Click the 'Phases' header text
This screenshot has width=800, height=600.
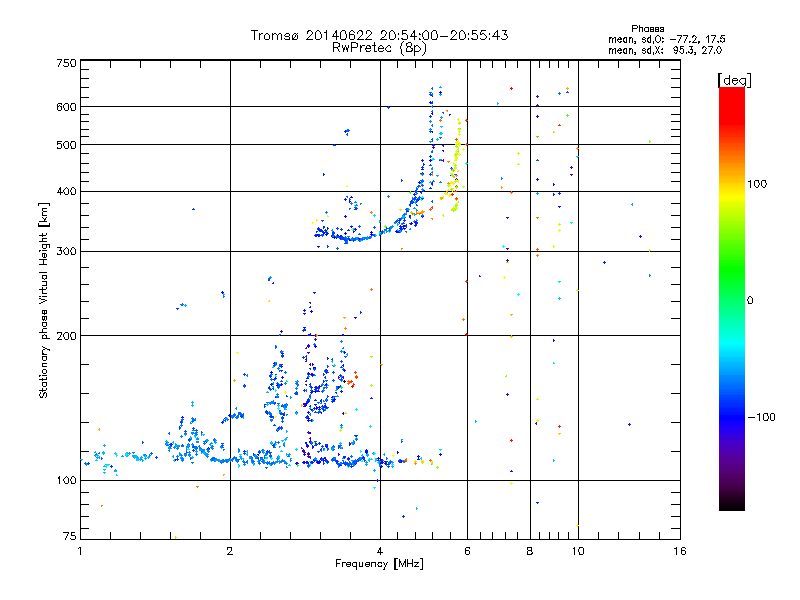647,29
